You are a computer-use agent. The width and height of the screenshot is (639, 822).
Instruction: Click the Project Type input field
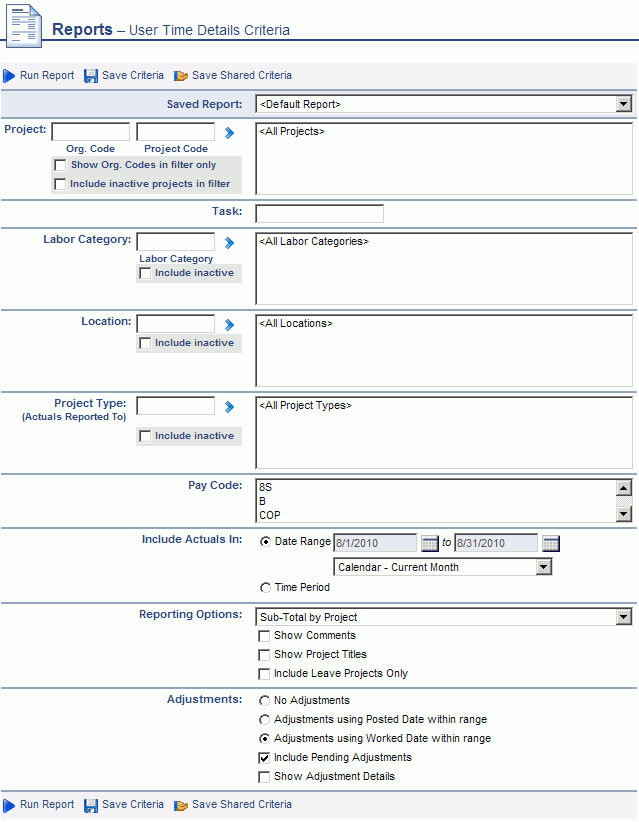176,406
